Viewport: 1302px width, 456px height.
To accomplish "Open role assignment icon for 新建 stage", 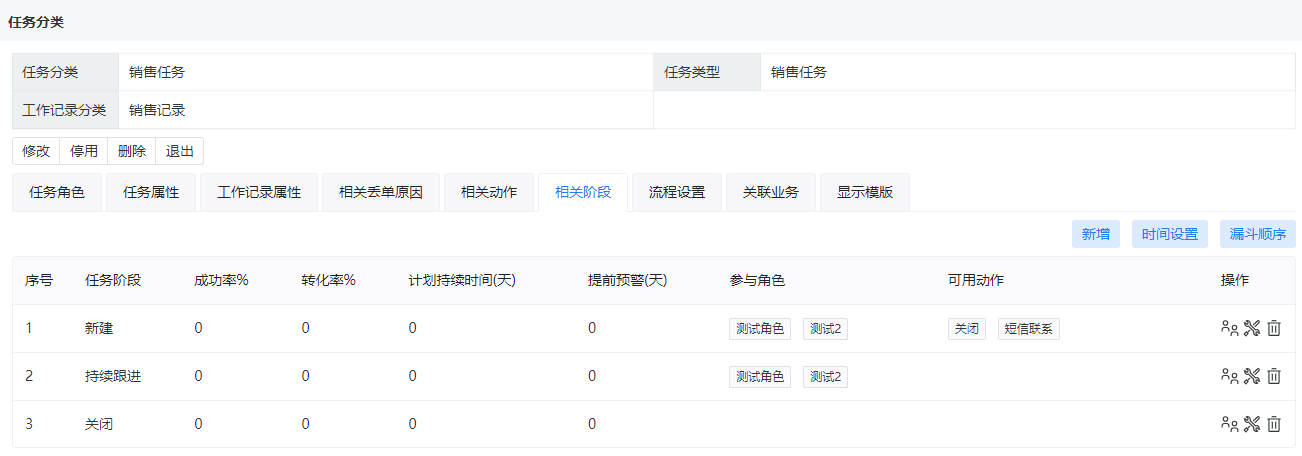I will [1230, 328].
